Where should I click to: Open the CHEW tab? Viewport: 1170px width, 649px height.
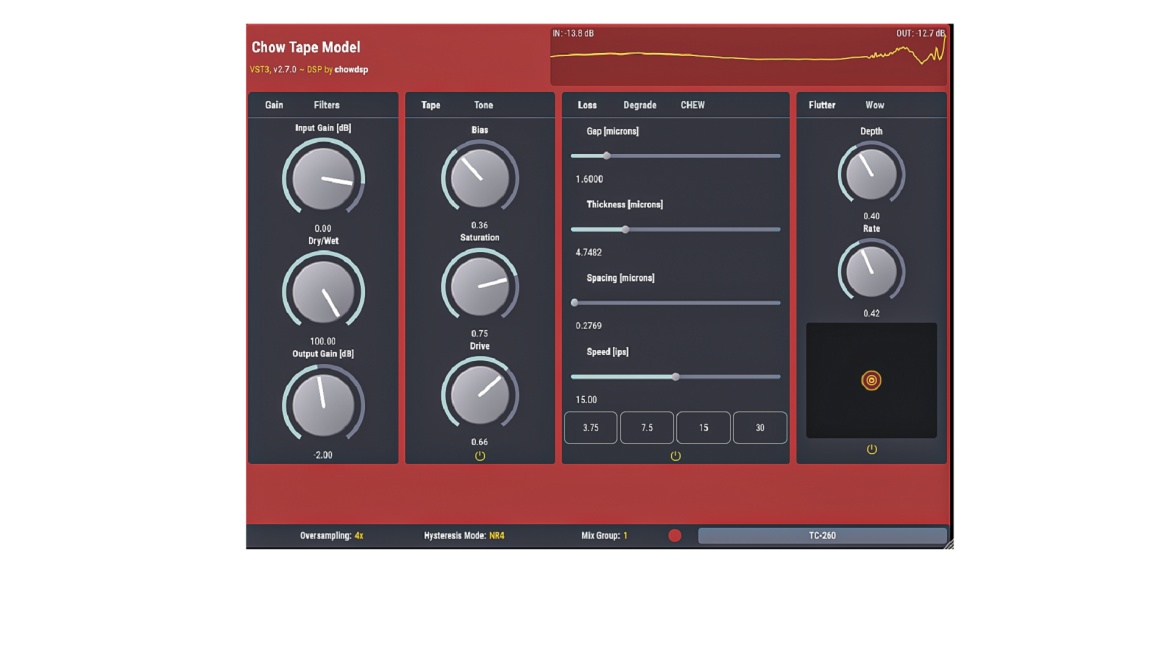click(692, 105)
